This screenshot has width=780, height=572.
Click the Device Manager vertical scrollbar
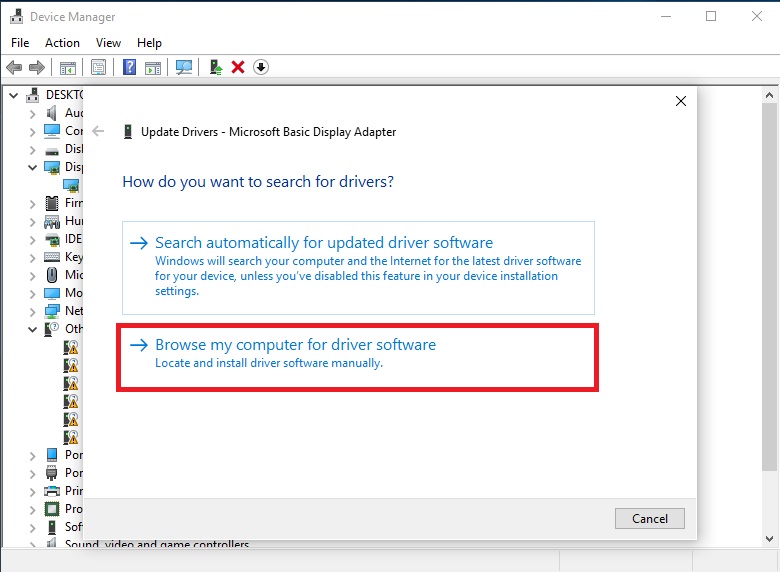(769, 300)
